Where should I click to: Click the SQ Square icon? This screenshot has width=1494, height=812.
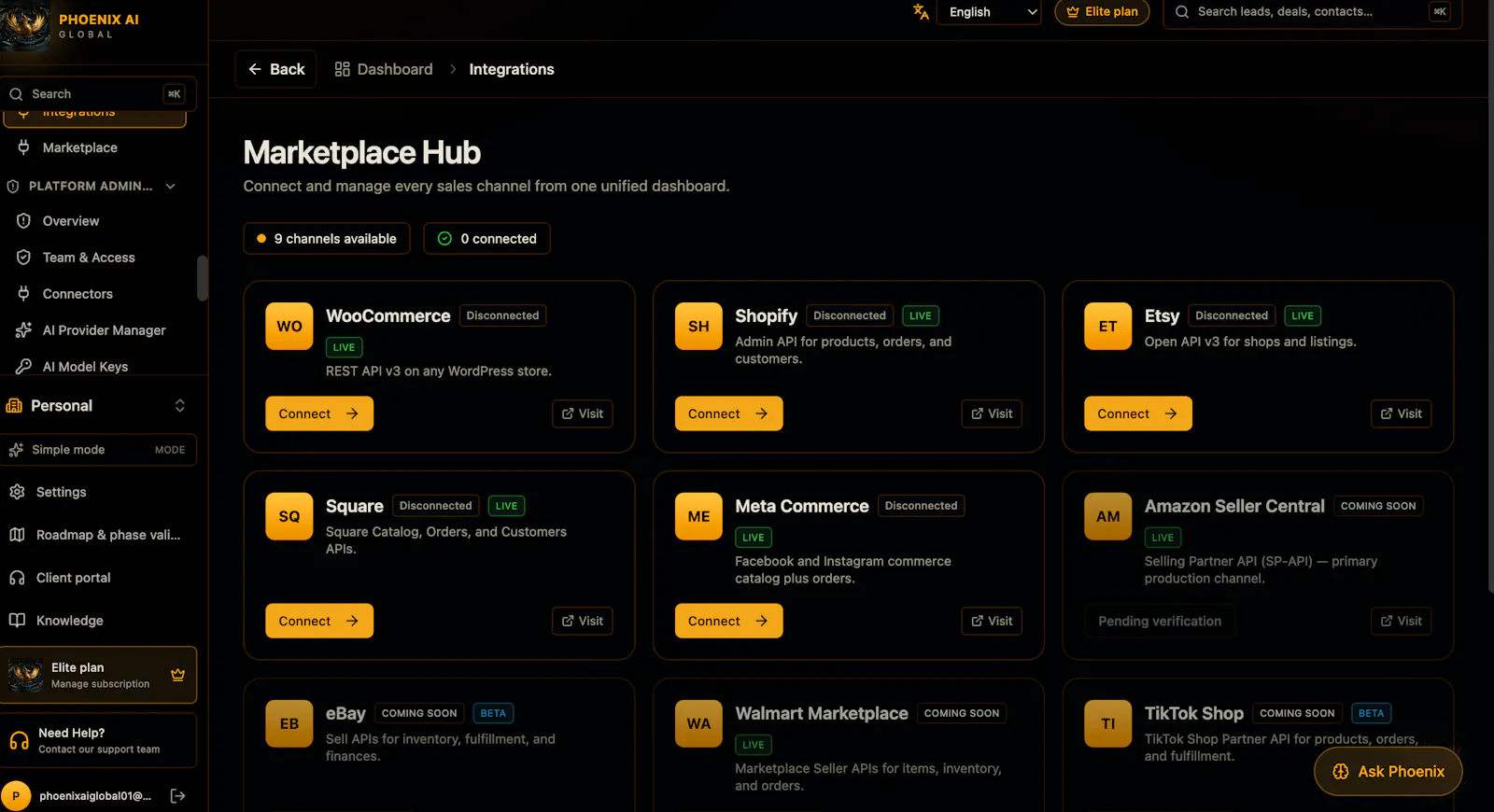289,516
